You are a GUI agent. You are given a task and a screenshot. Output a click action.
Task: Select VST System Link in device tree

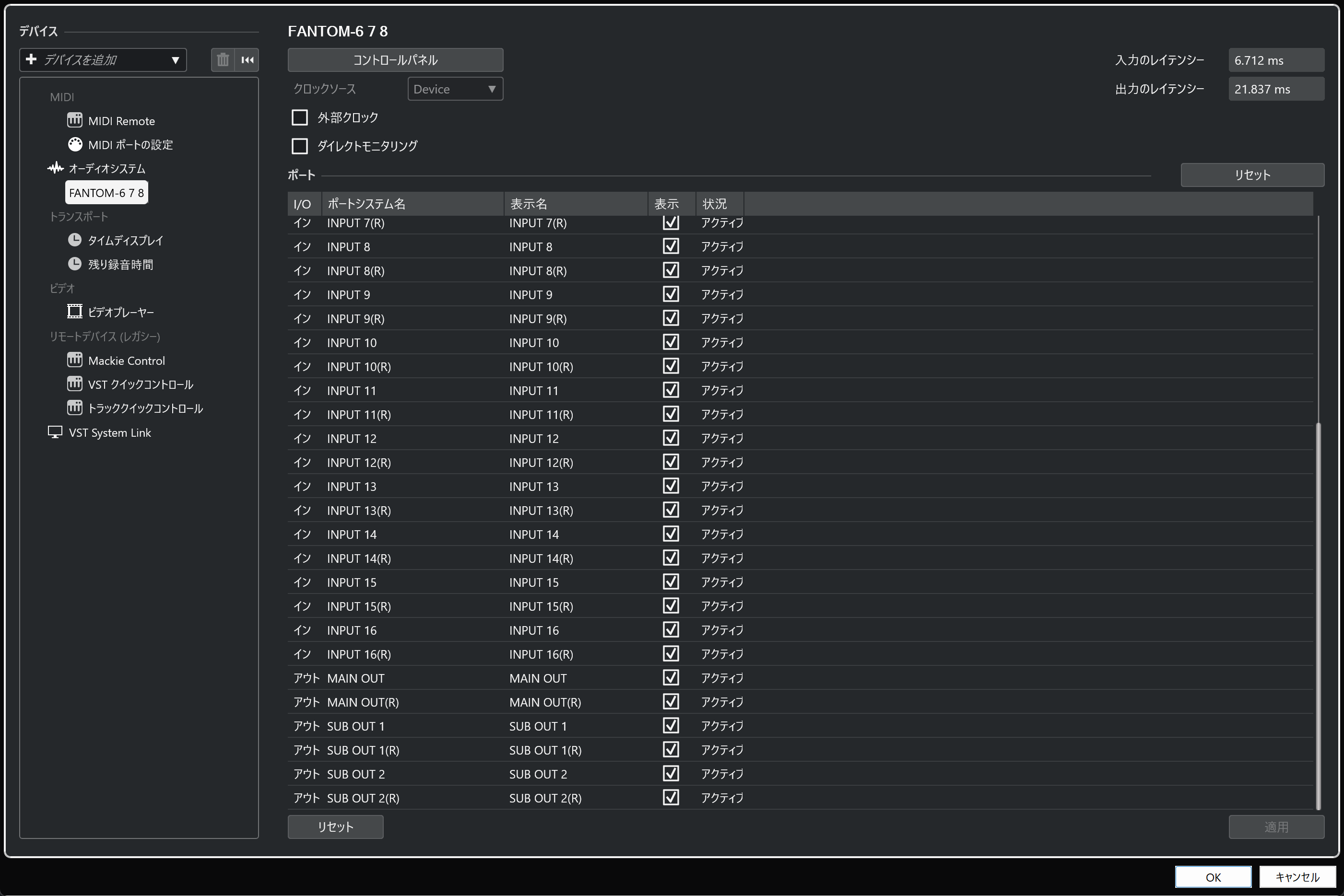tap(110, 432)
